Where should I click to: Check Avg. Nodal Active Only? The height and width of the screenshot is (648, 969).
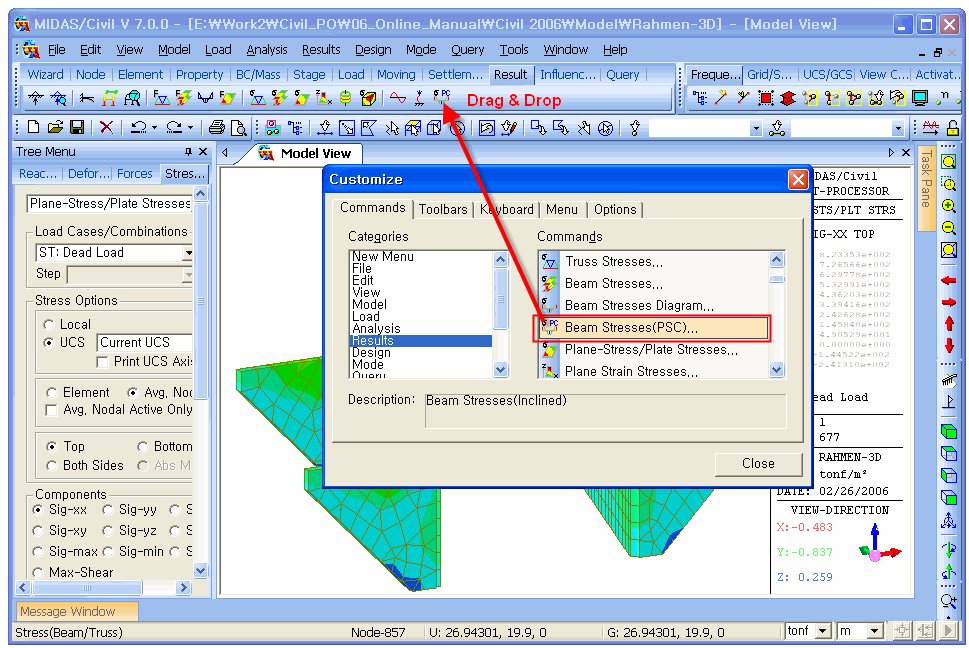pyautogui.click(x=52, y=410)
